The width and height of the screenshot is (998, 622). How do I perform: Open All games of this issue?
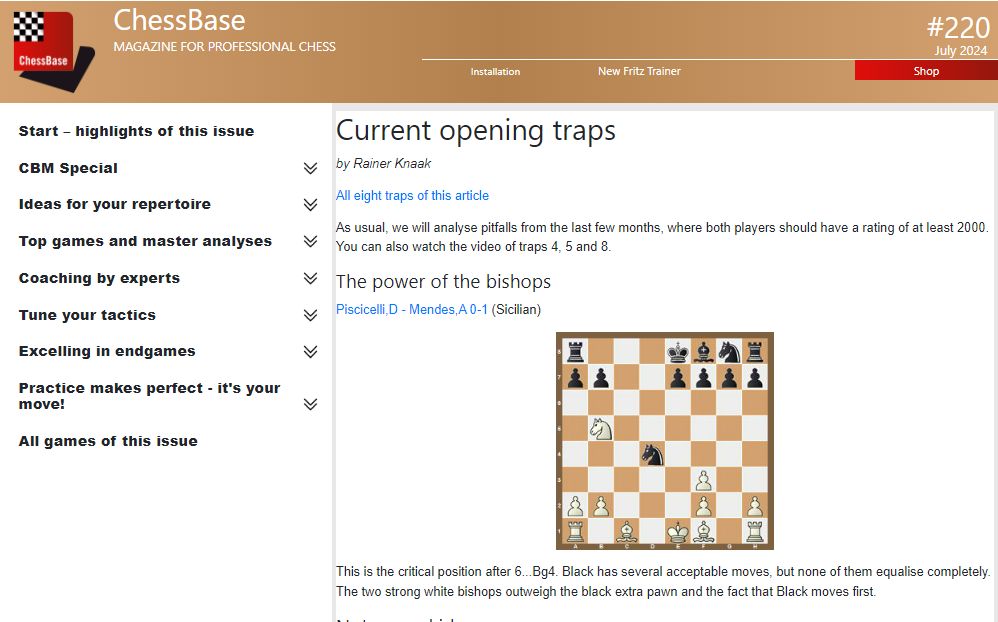pos(108,441)
